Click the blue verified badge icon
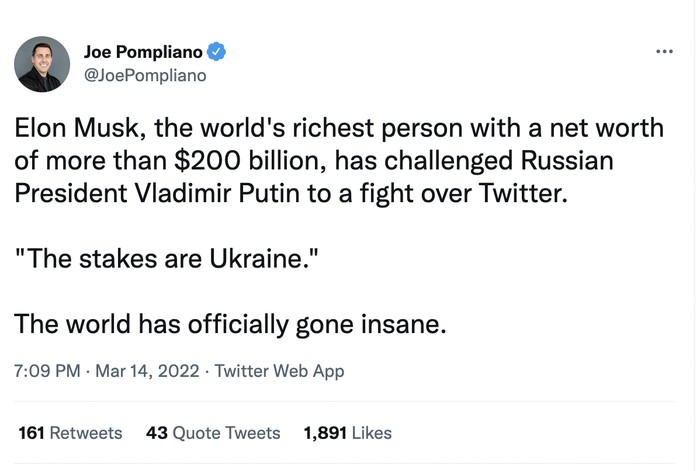 215,51
